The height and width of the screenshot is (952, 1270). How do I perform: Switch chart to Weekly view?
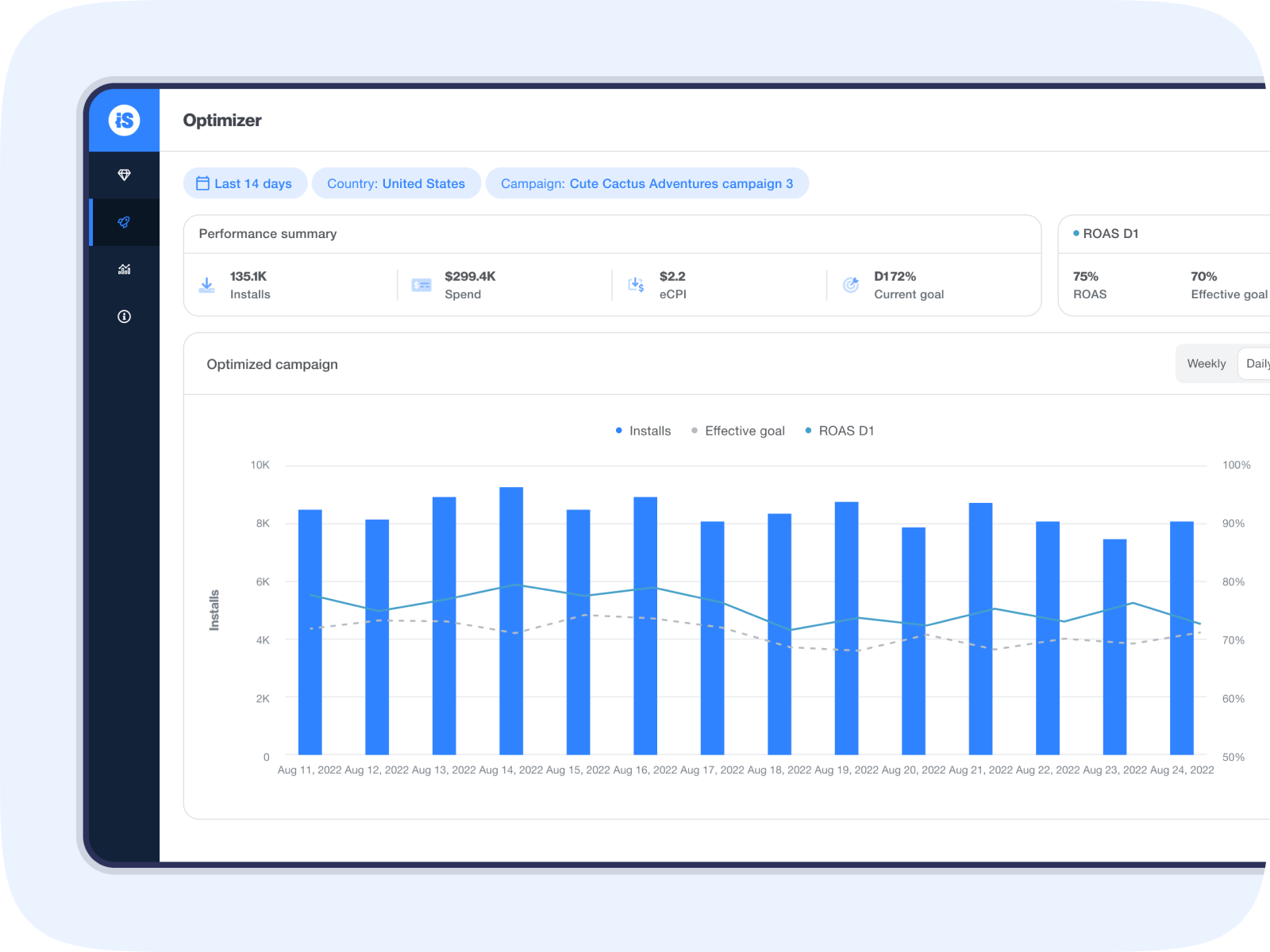[1206, 363]
